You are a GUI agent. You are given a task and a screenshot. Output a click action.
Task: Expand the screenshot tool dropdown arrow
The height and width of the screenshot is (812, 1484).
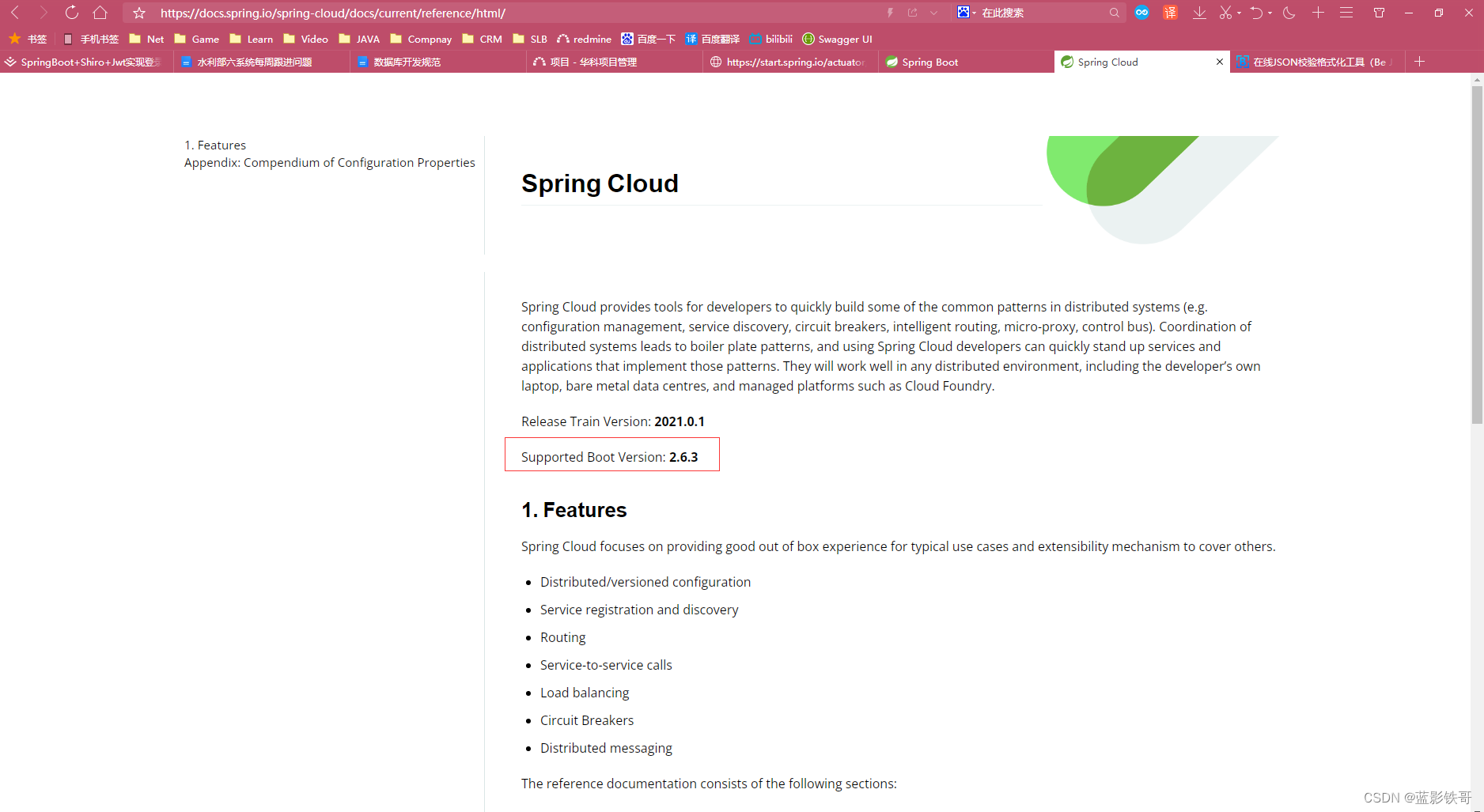1239,13
